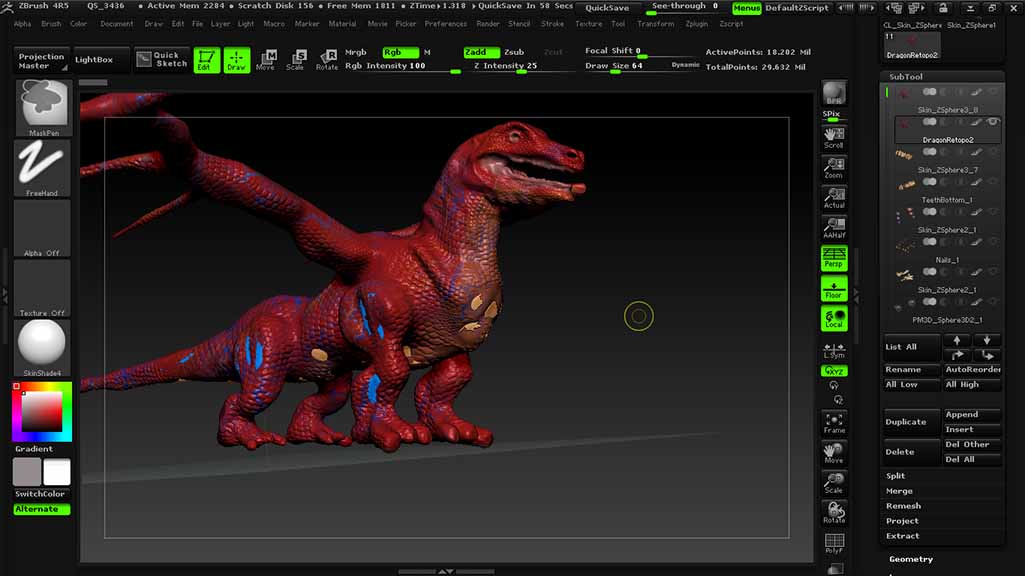Render with the BPR button

[x=834, y=93]
